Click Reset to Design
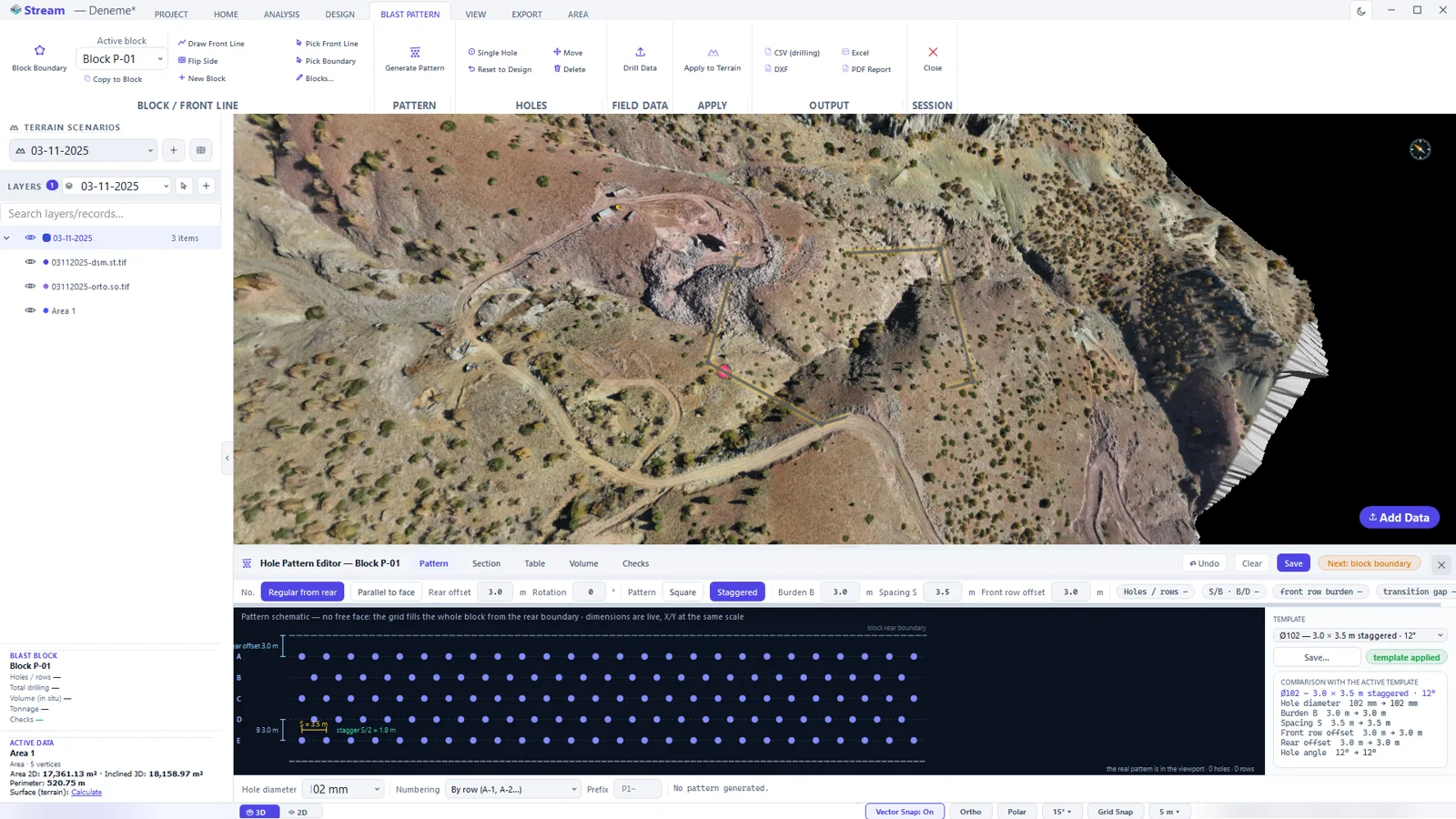Image resolution: width=1456 pixels, height=819 pixels. pyautogui.click(x=500, y=69)
